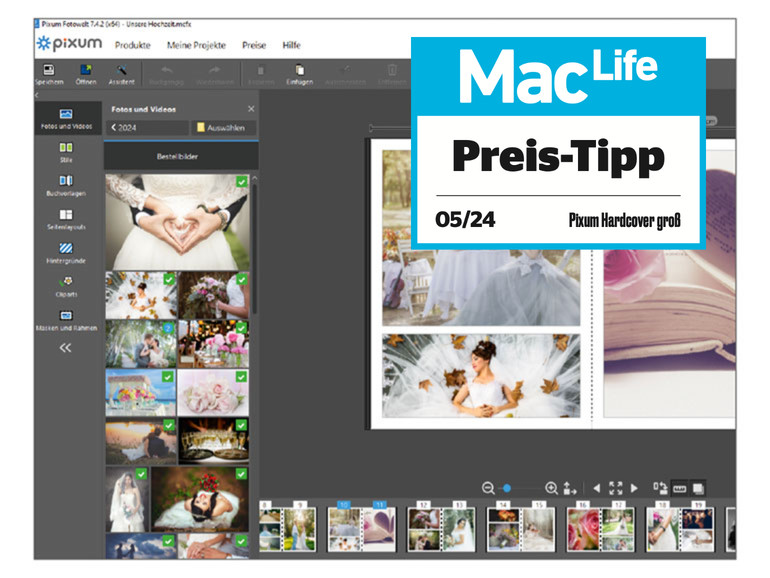Image resolution: width=770 pixels, height=578 pixels.
Task: Toggle checkmark on standing bride portrait
Action: 141,474
